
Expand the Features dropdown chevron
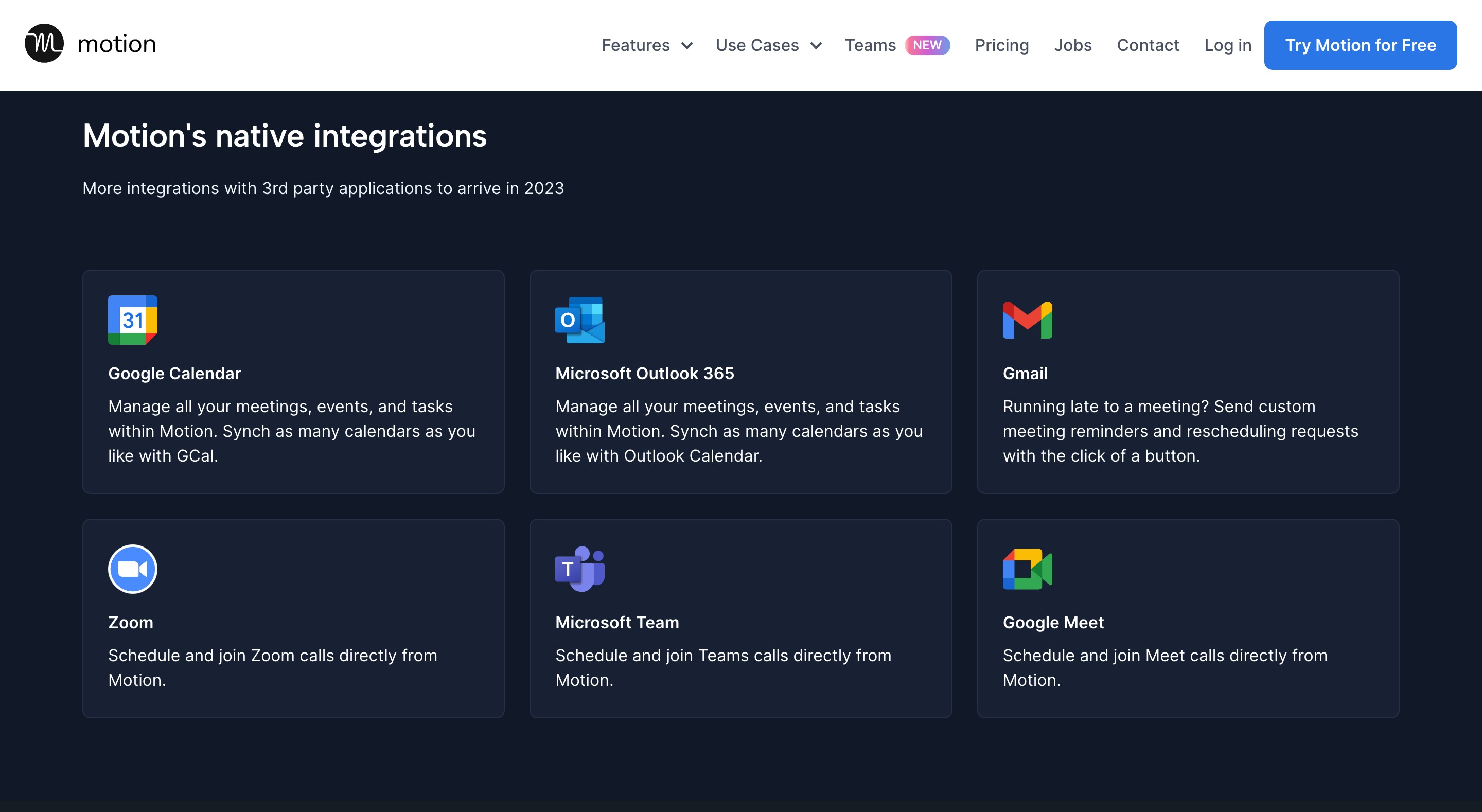pyautogui.click(x=687, y=46)
